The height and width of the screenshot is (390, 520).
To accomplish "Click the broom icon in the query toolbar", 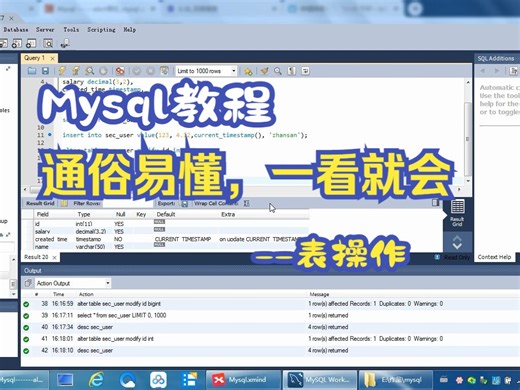I will [265, 71].
